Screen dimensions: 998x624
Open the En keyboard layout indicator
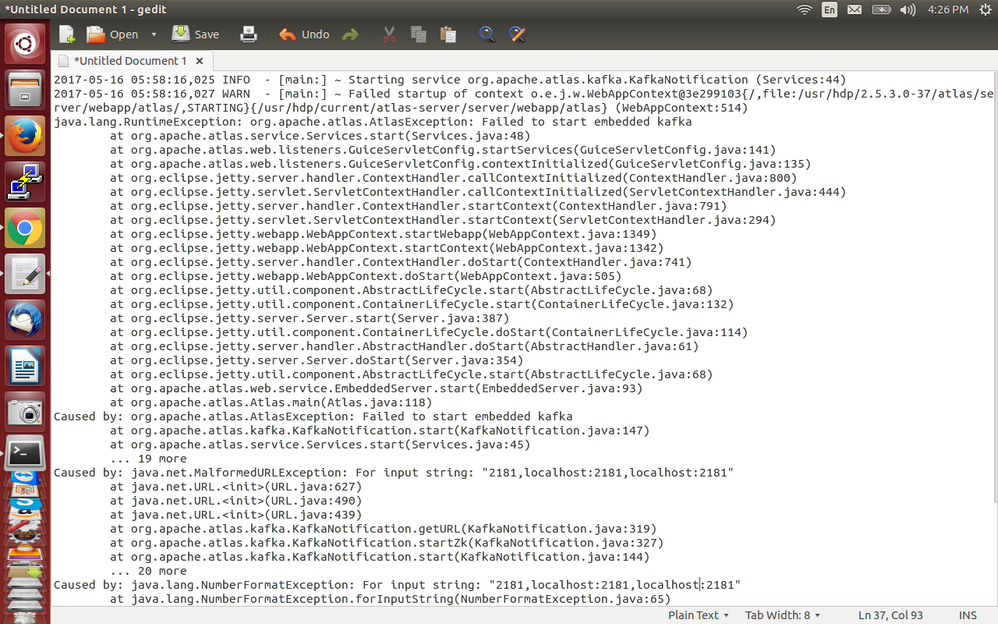click(829, 10)
